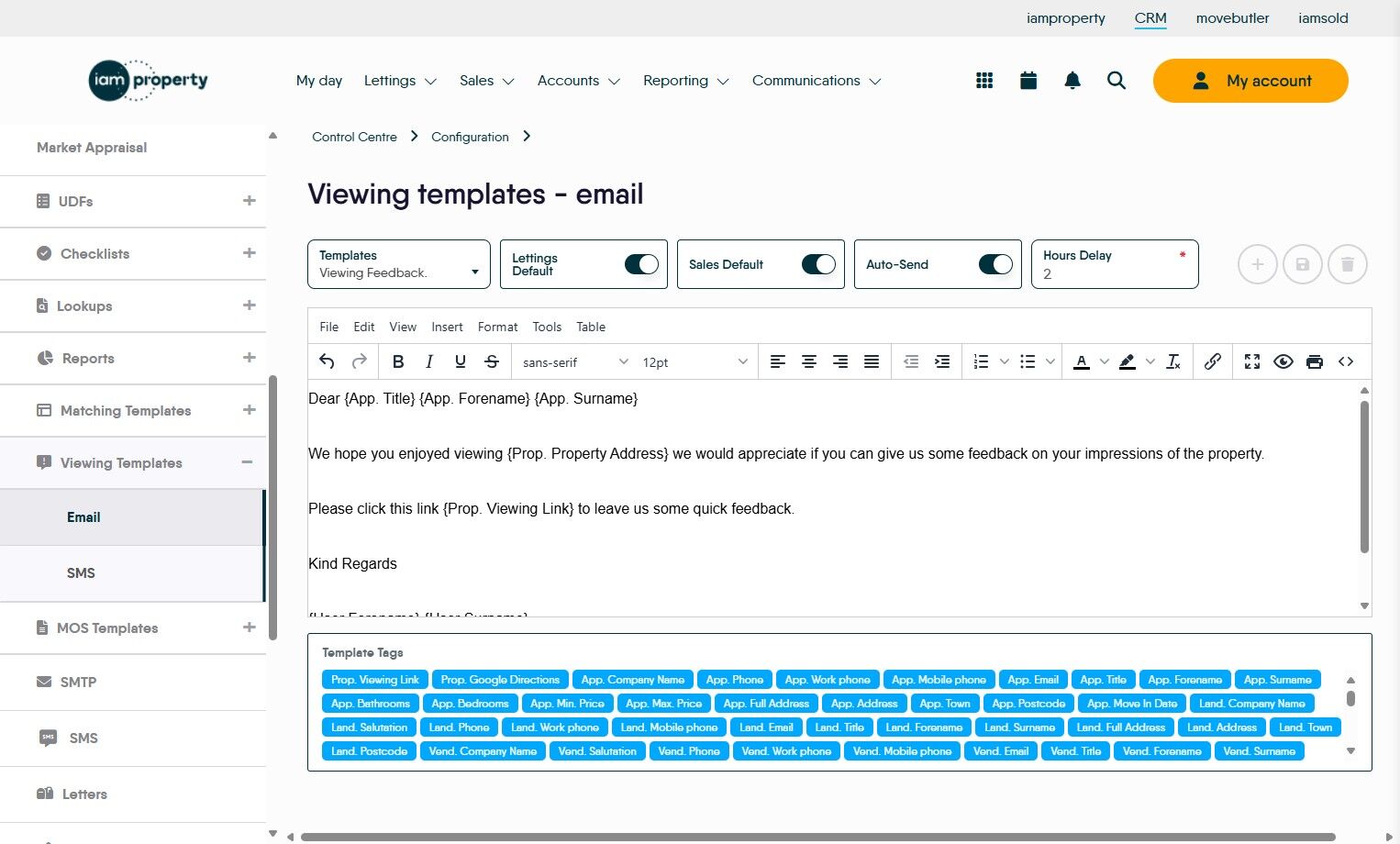Click the Hours Delay input field

point(1115,264)
